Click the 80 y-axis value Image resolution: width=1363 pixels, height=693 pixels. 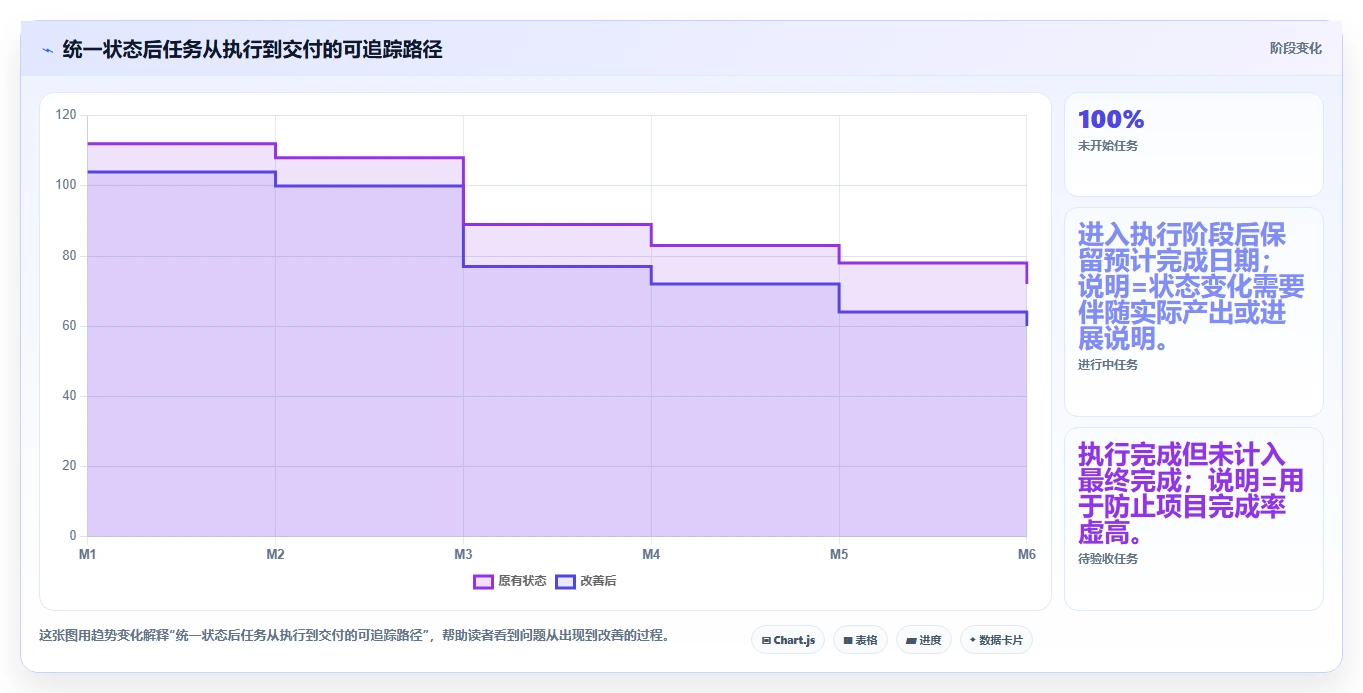[70, 256]
